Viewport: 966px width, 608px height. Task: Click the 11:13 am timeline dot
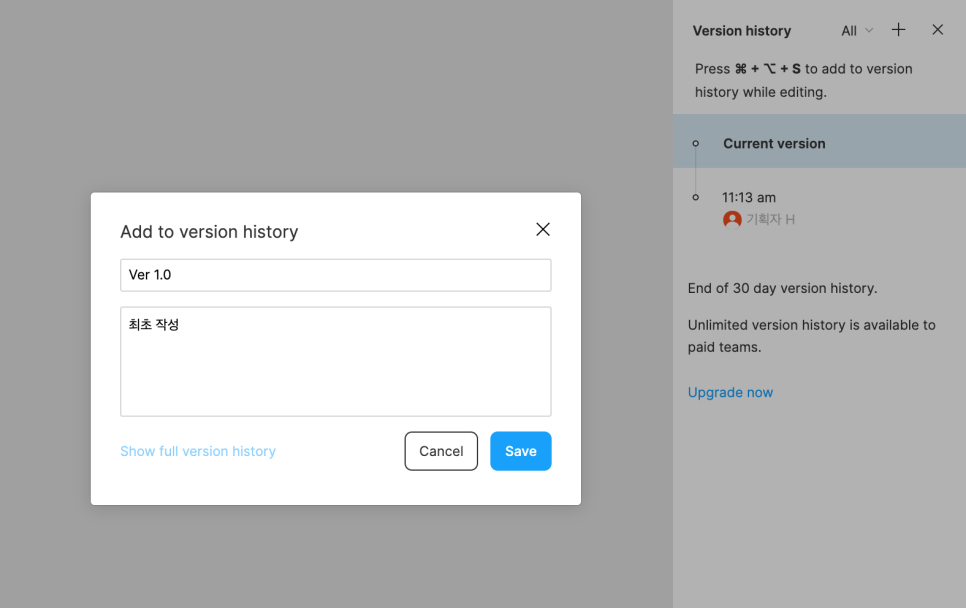pyautogui.click(x=696, y=198)
